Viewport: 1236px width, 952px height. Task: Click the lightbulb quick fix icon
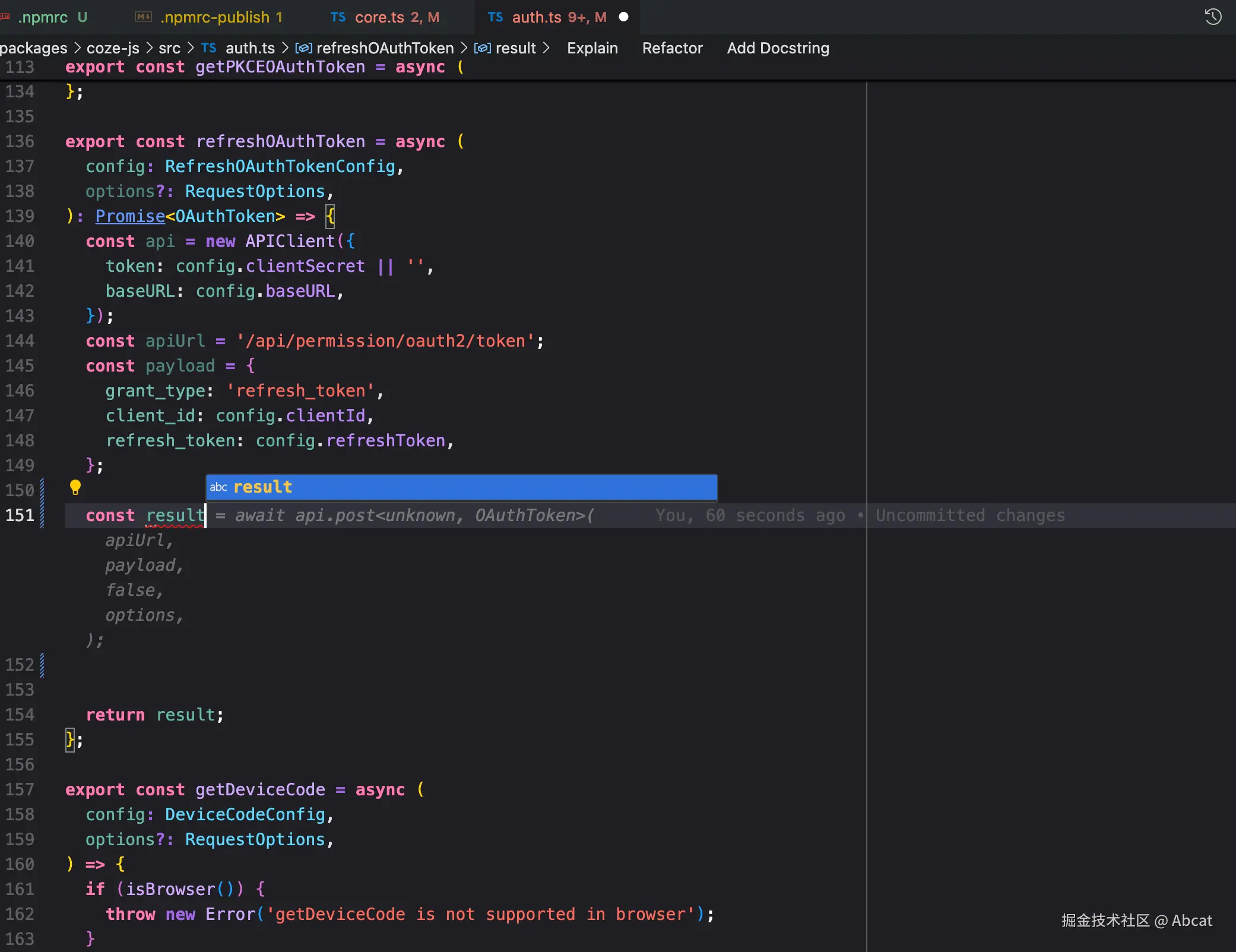tap(75, 488)
